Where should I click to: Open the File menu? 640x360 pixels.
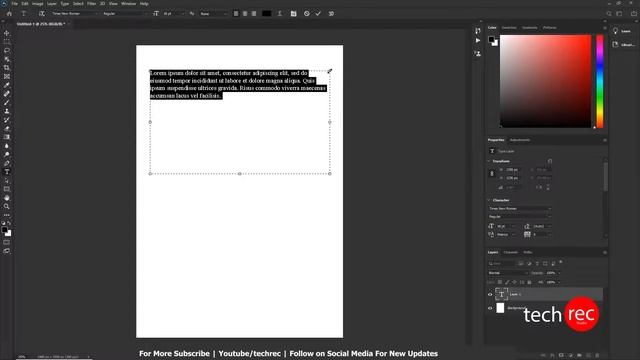pos(14,4)
